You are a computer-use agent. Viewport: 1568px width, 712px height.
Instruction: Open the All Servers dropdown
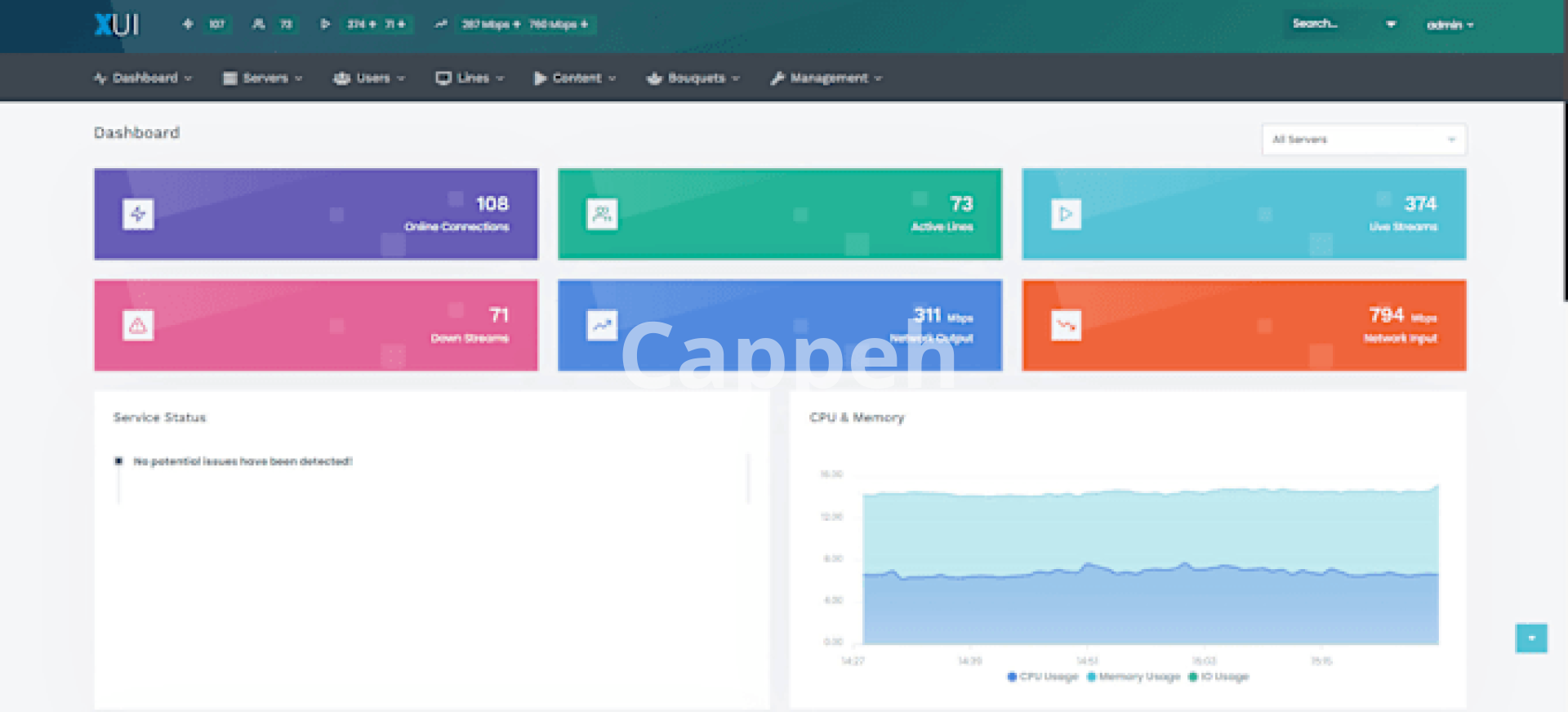coord(1363,140)
